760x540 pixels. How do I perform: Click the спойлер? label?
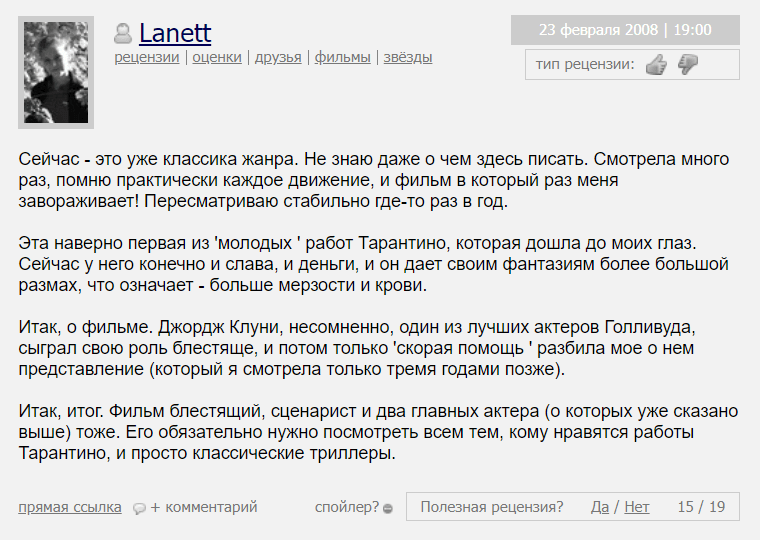tap(347, 507)
